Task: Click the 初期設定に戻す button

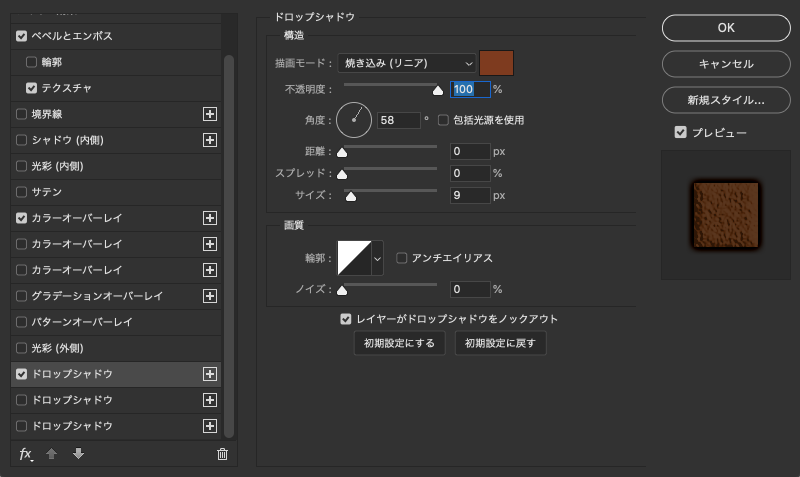Action: pos(500,343)
